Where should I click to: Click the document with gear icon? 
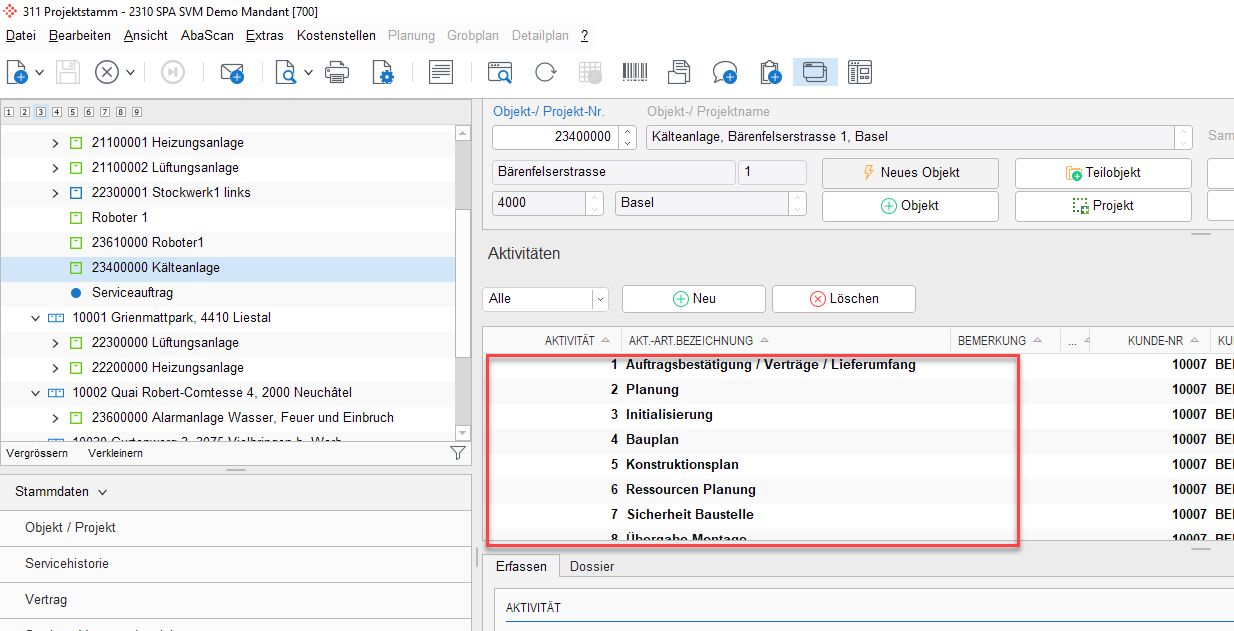pos(383,72)
